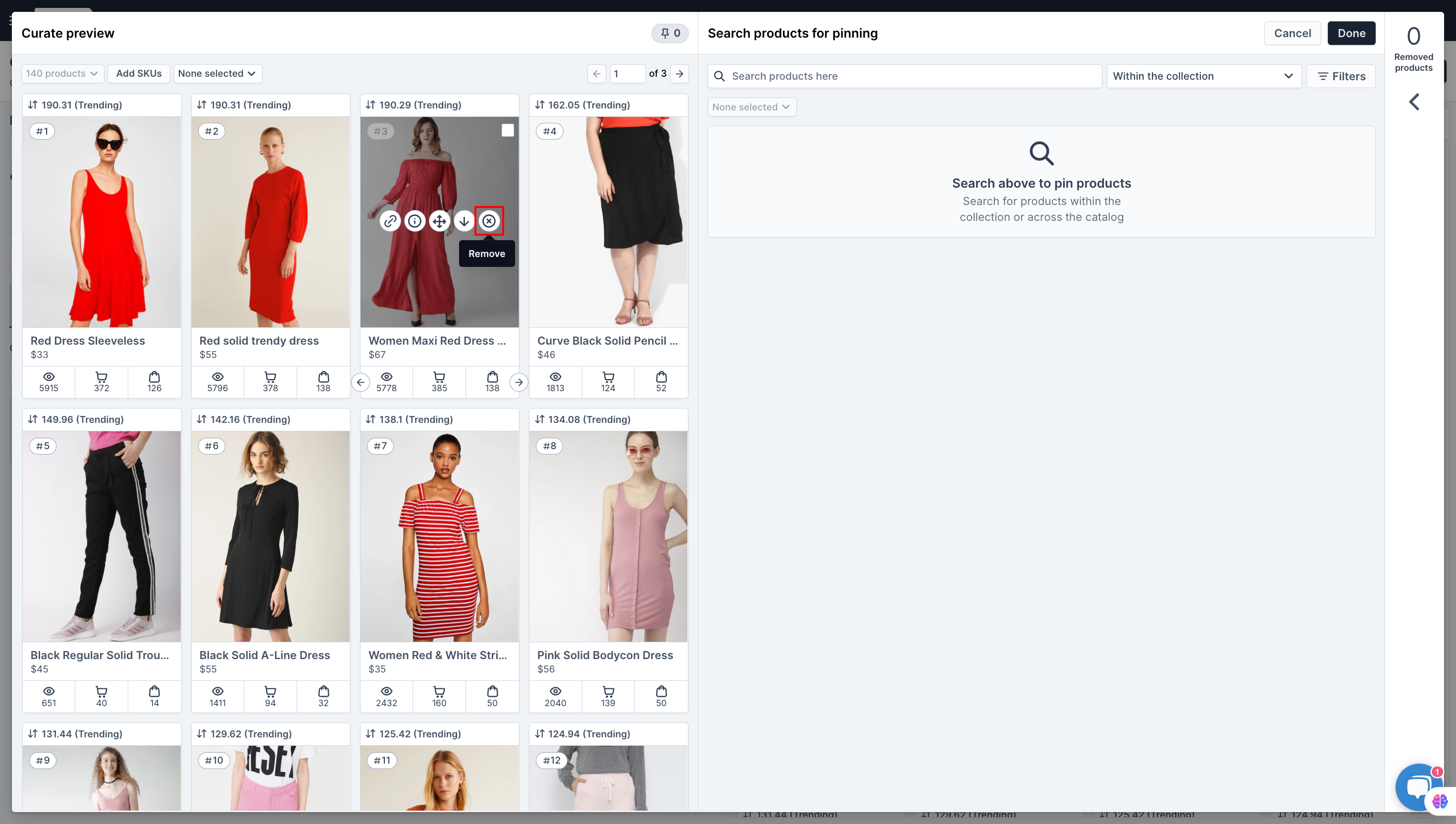Click the magnifier icon in the search field

coord(719,76)
